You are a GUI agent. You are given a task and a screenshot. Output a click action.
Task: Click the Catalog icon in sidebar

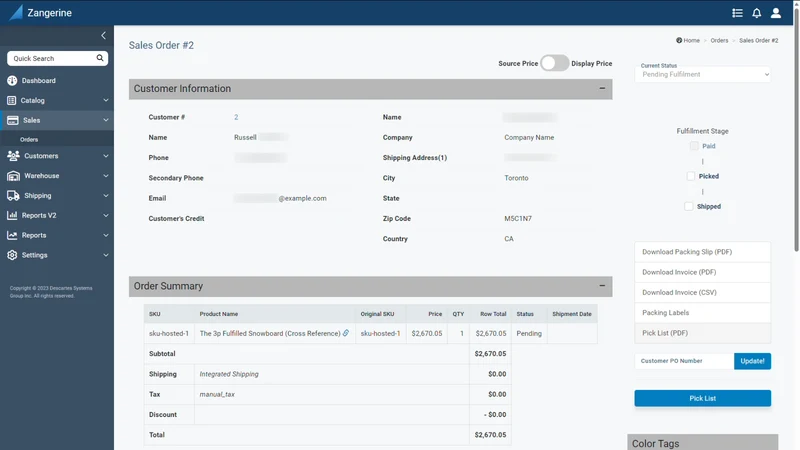[12, 101]
